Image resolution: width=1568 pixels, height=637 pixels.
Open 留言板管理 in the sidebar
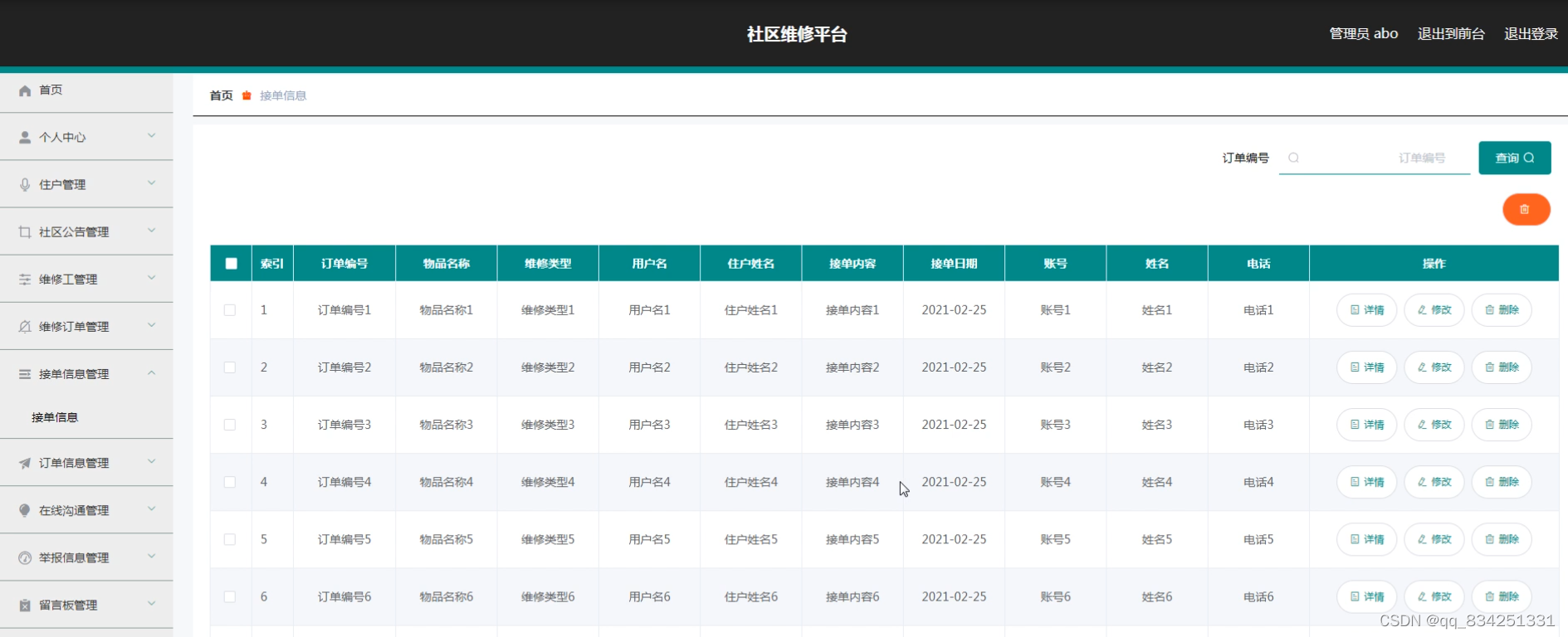[x=86, y=605]
